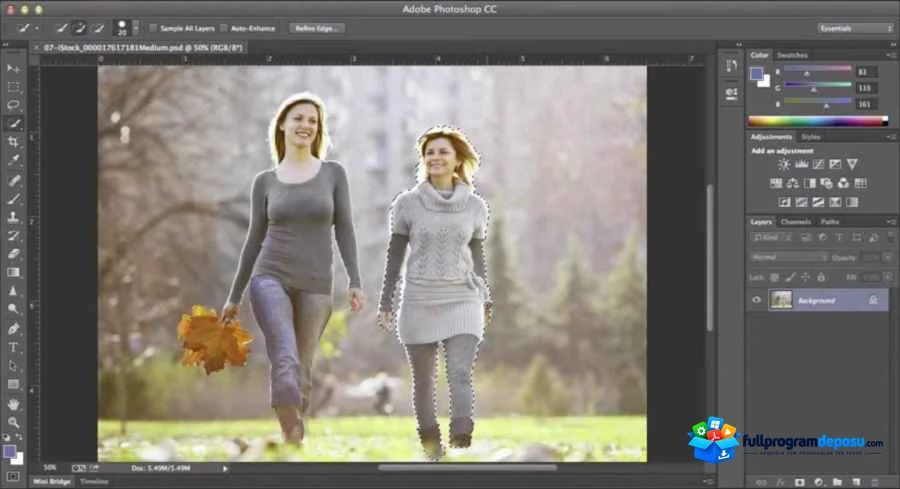Enable Subtract from selection mode
900x489 pixels.
98,28
